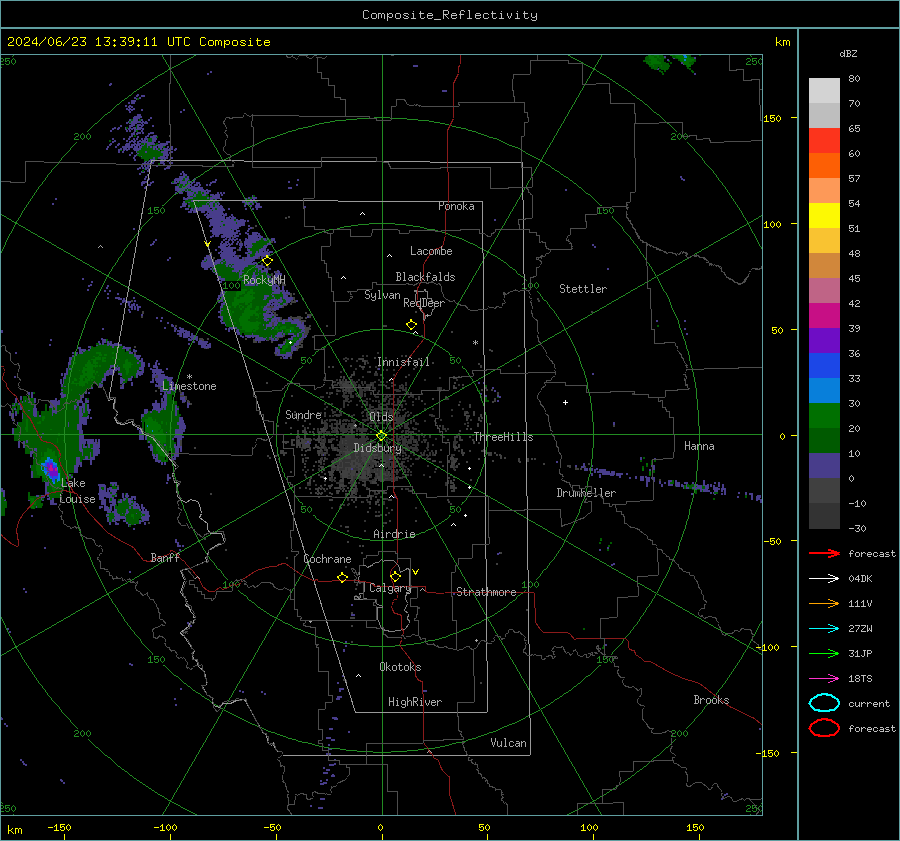Select the magenta 18TS arrow icon

coord(824,679)
